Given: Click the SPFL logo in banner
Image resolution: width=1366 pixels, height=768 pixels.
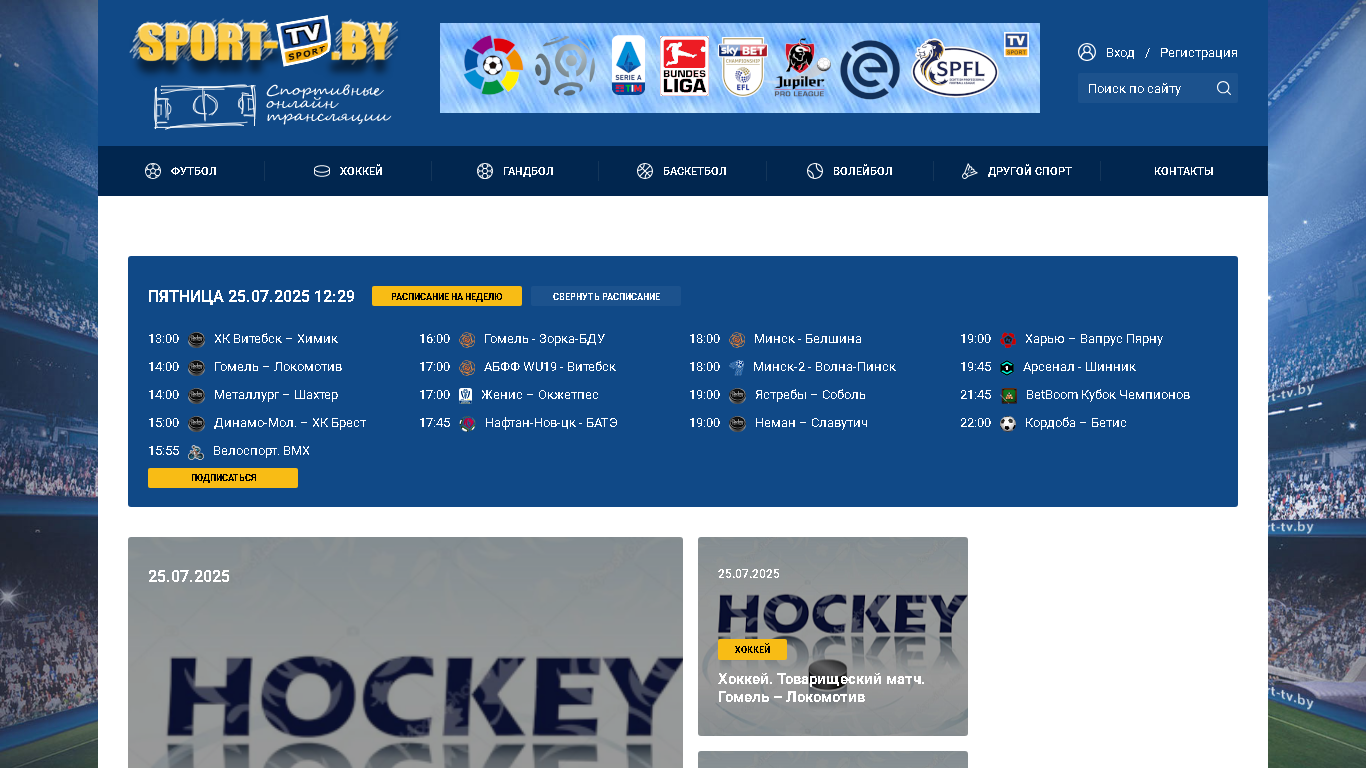Looking at the screenshot, I should (955, 68).
